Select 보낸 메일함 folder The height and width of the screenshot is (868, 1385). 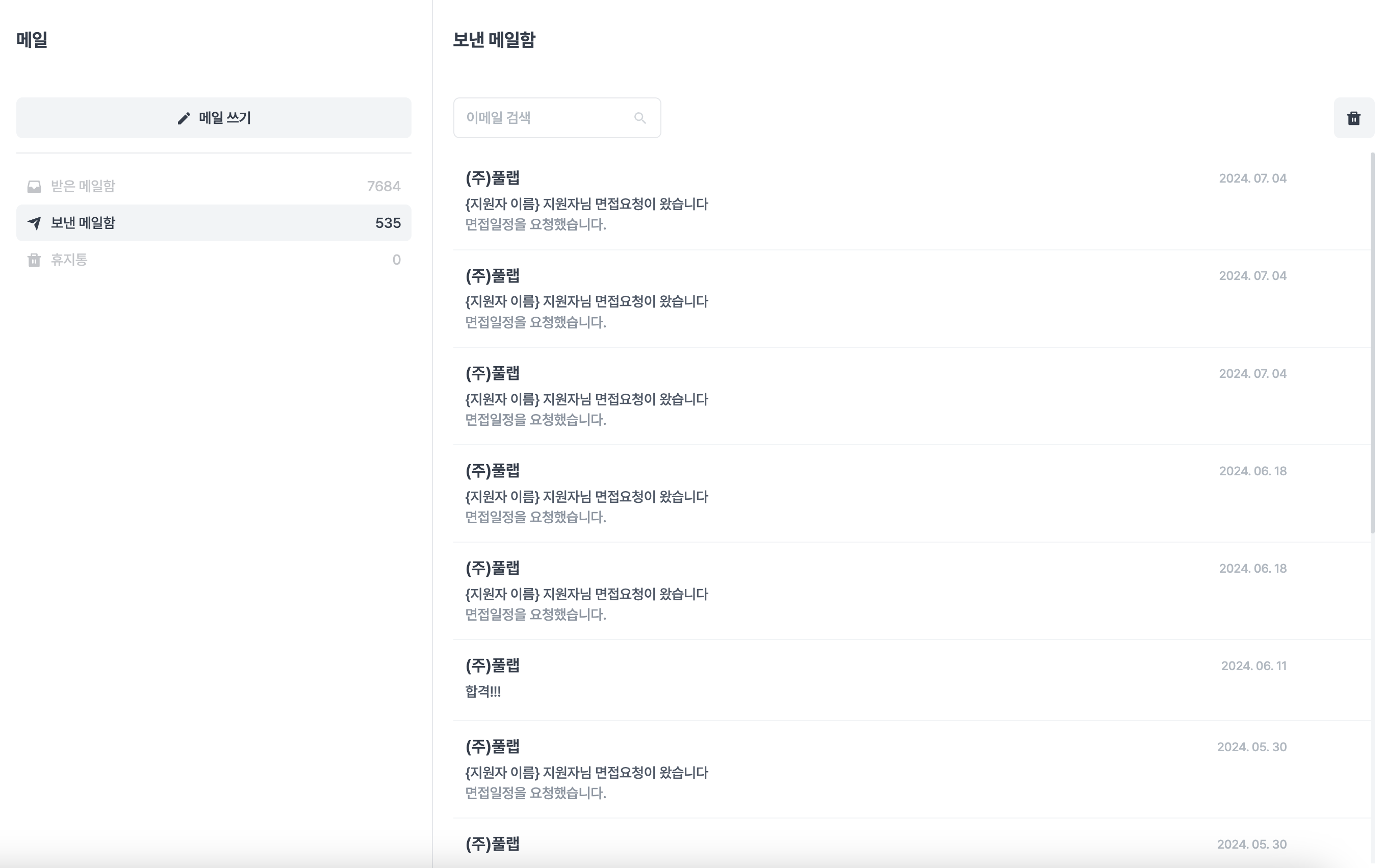(214, 223)
